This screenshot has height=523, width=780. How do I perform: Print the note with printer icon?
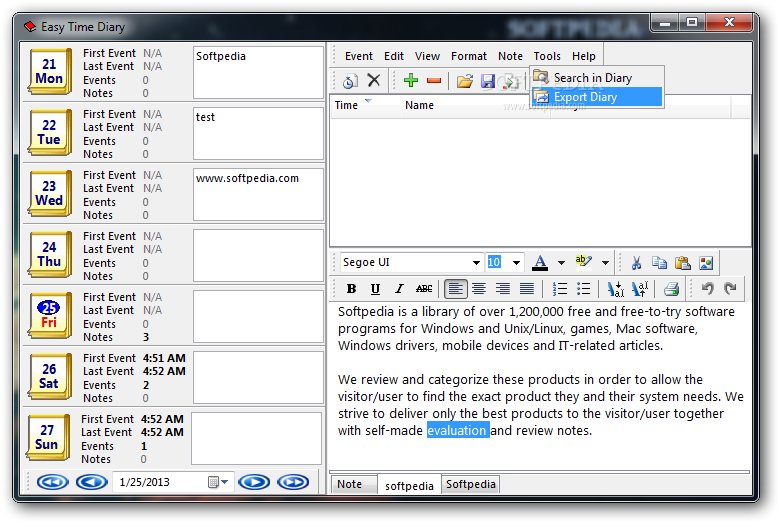[671, 289]
